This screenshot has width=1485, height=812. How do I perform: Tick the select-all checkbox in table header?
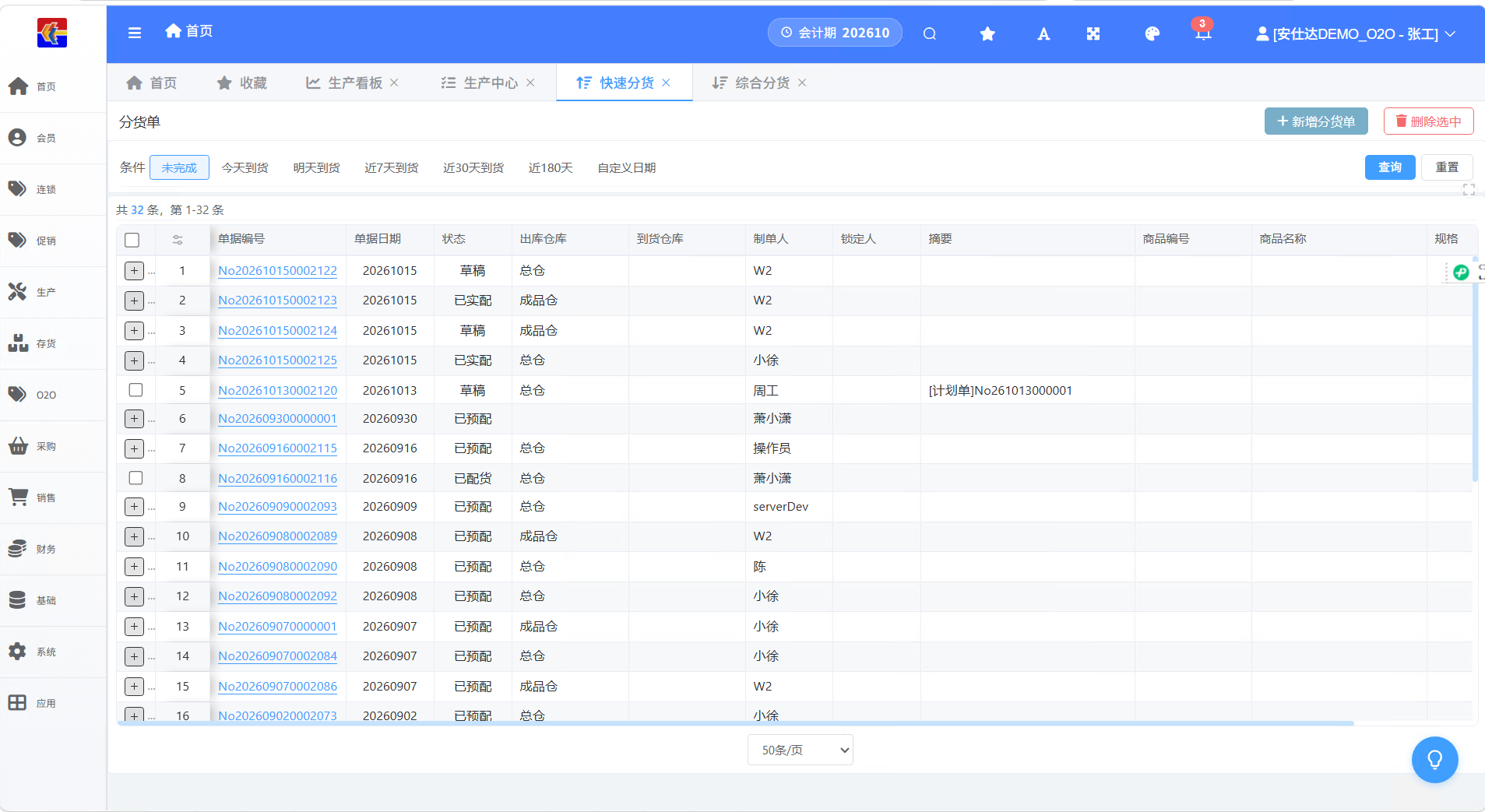[132, 240]
